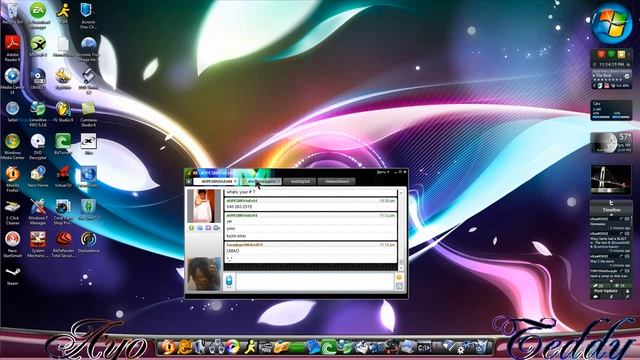The image size is (640, 360).
Task: Switch to the fourth chat conversation tab
Action: tap(337, 181)
